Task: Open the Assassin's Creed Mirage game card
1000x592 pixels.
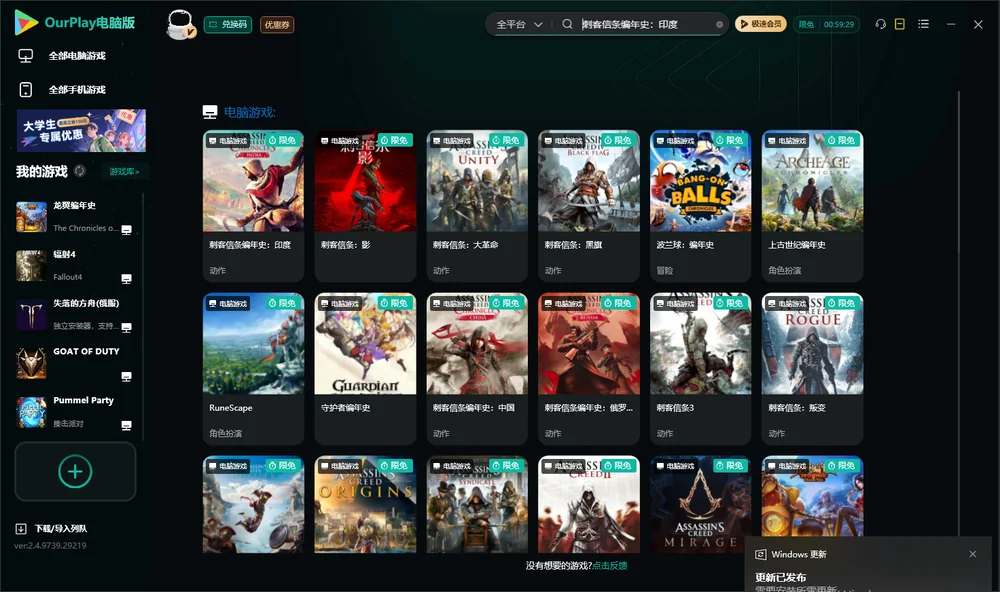Action: coord(700,504)
